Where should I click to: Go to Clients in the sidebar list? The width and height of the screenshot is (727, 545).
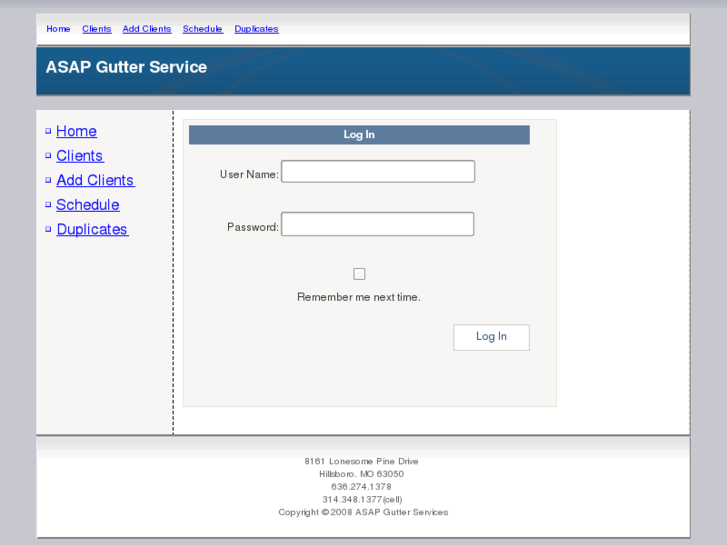(80, 156)
